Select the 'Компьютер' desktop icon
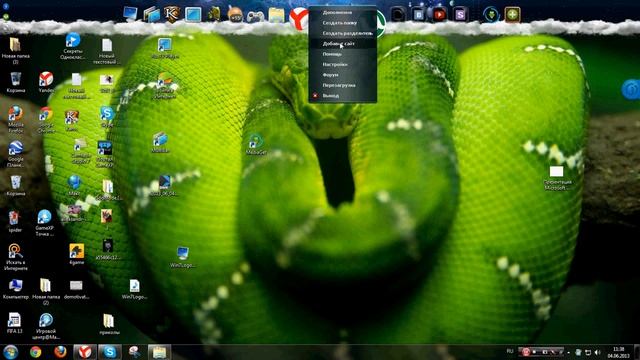 [16, 289]
